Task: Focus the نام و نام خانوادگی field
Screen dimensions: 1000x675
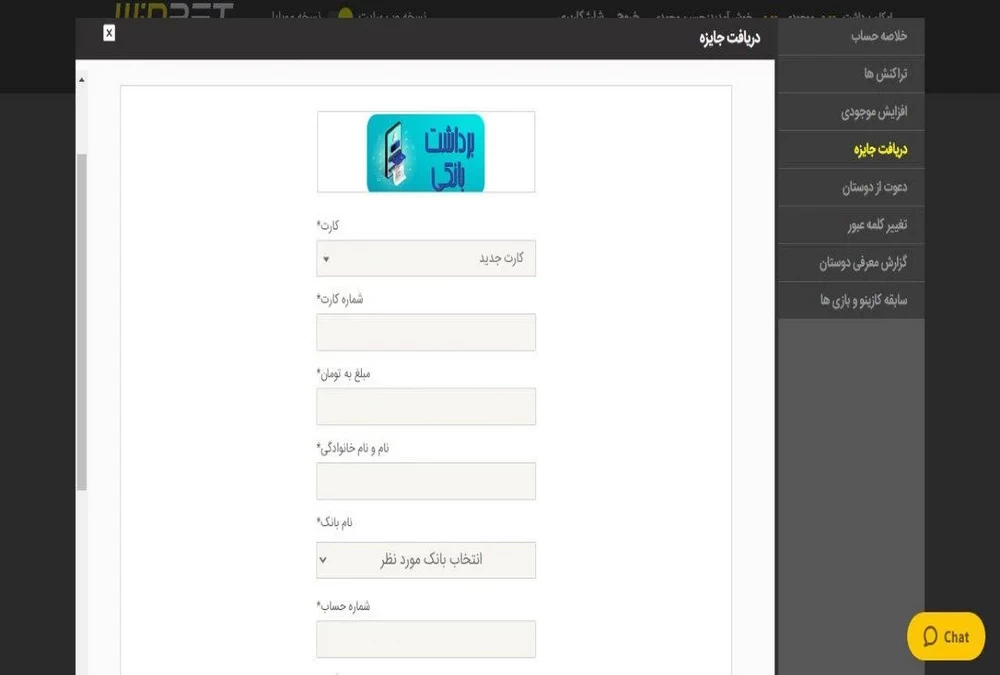Action: [x=426, y=481]
